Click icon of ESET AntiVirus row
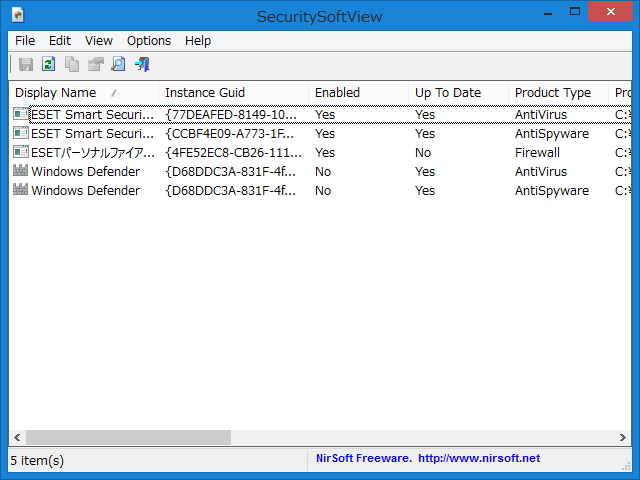Image resolution: width=640 pixels, height=480 pixels. (21, 114)
